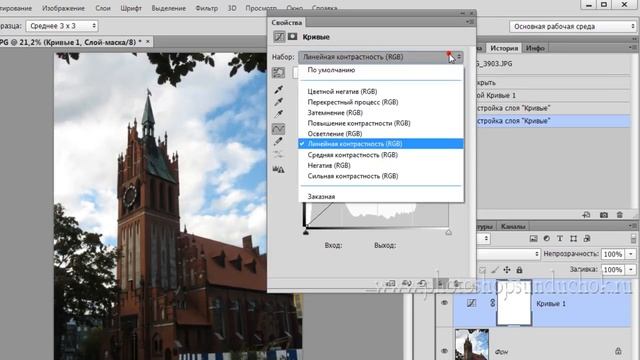640x360 pixels.
Task: Switch to the Инфо tab
Action: [x=535, y=48]
